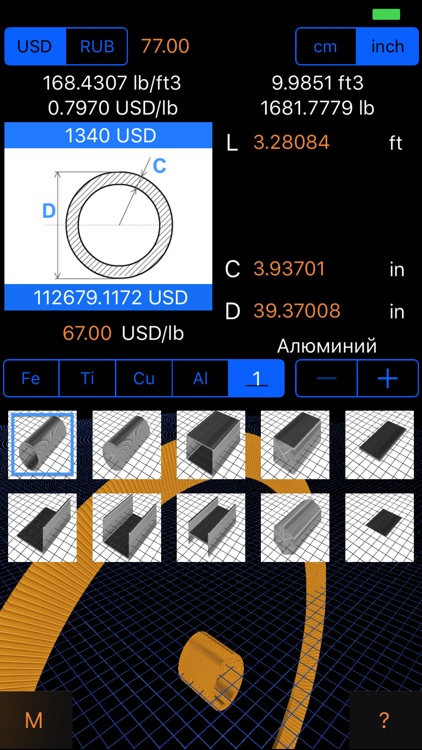This screenshot has height=750, width=422.
Task: Tap the Алюминий material label
Action: point(327,346)
